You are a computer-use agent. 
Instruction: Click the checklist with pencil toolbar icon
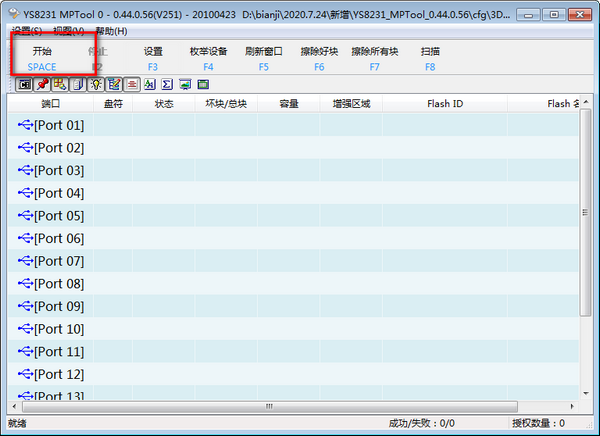[114, 84]
